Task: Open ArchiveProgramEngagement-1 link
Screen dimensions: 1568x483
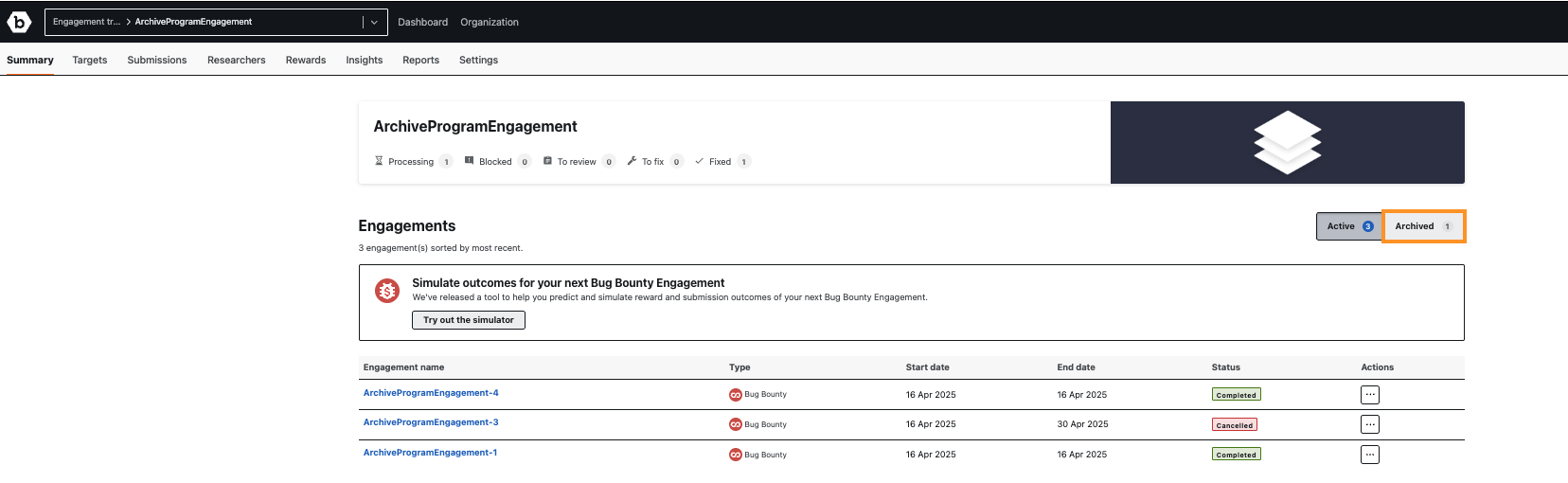Action: [x=430, y=453]
